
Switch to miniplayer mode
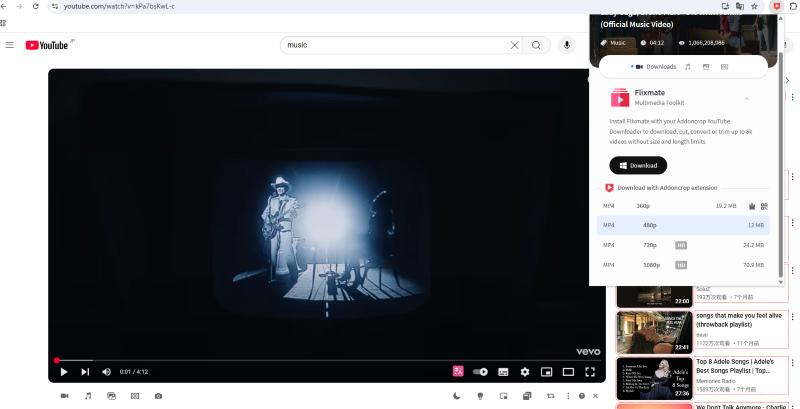pos(546,372)
